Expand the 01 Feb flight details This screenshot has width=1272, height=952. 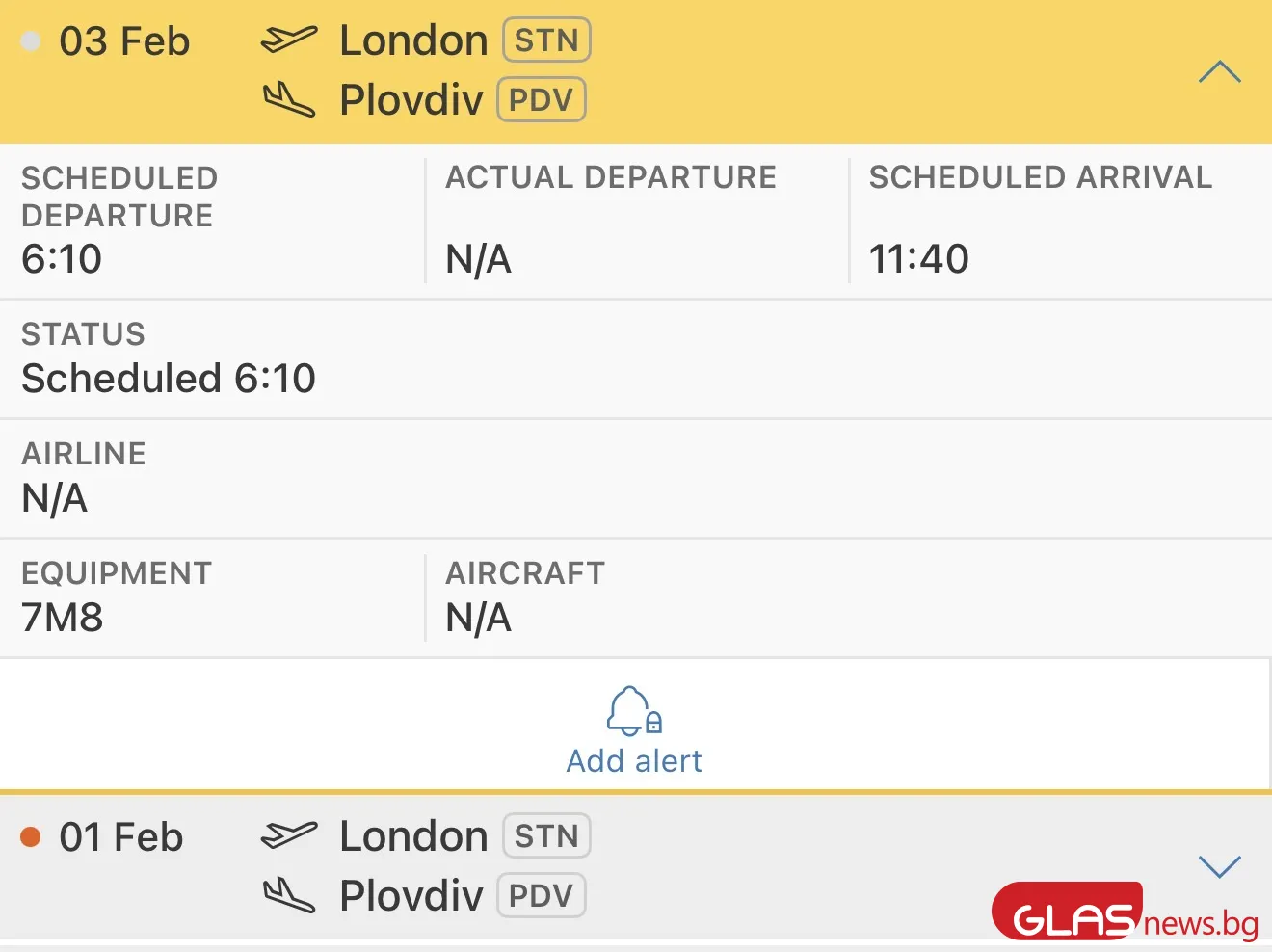[1219, 866]
